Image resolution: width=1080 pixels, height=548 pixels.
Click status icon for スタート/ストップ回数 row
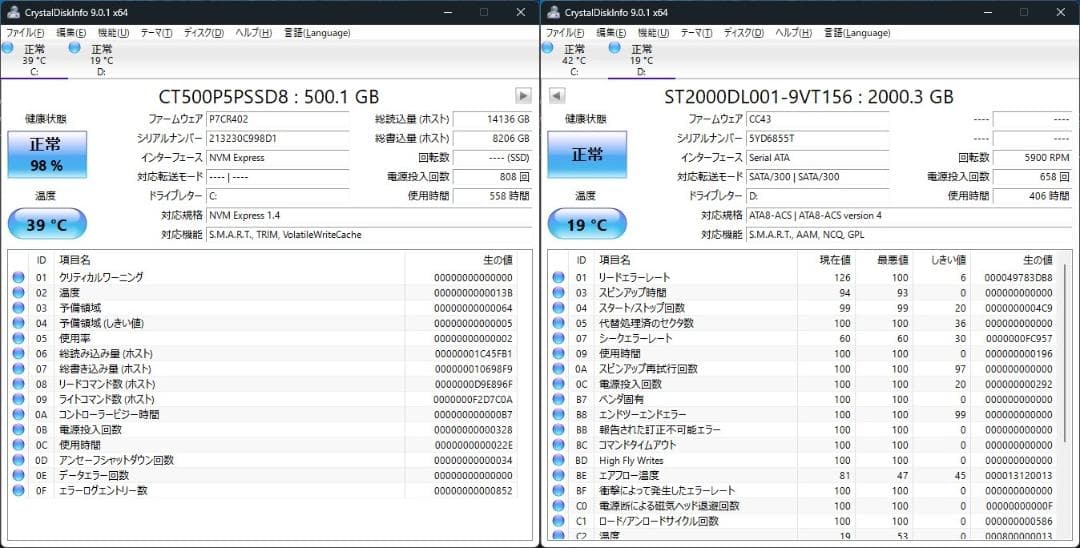(x=559, y=308)
